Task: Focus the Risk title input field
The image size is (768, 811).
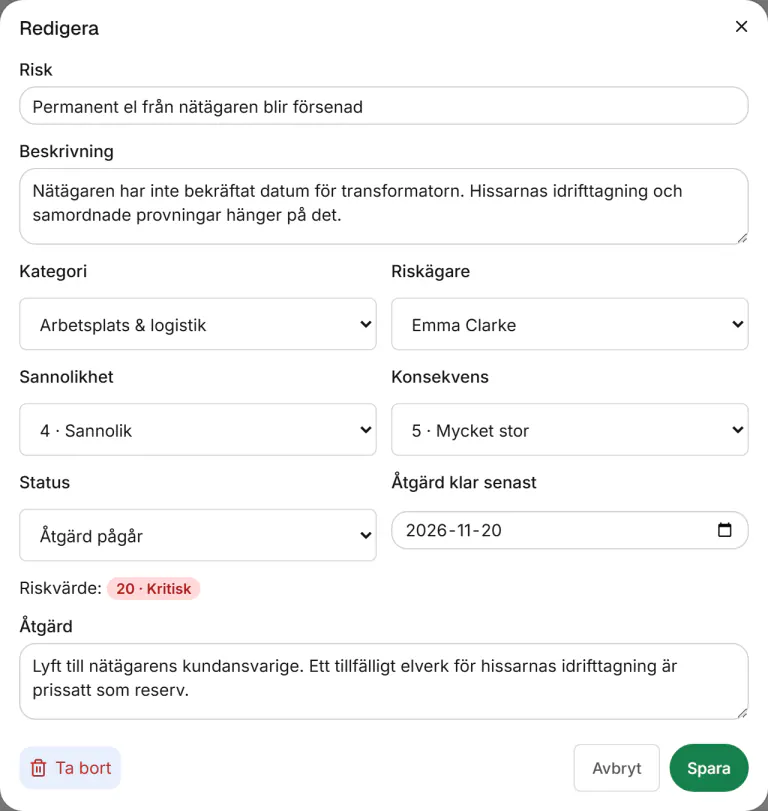Action: [384, 106]
